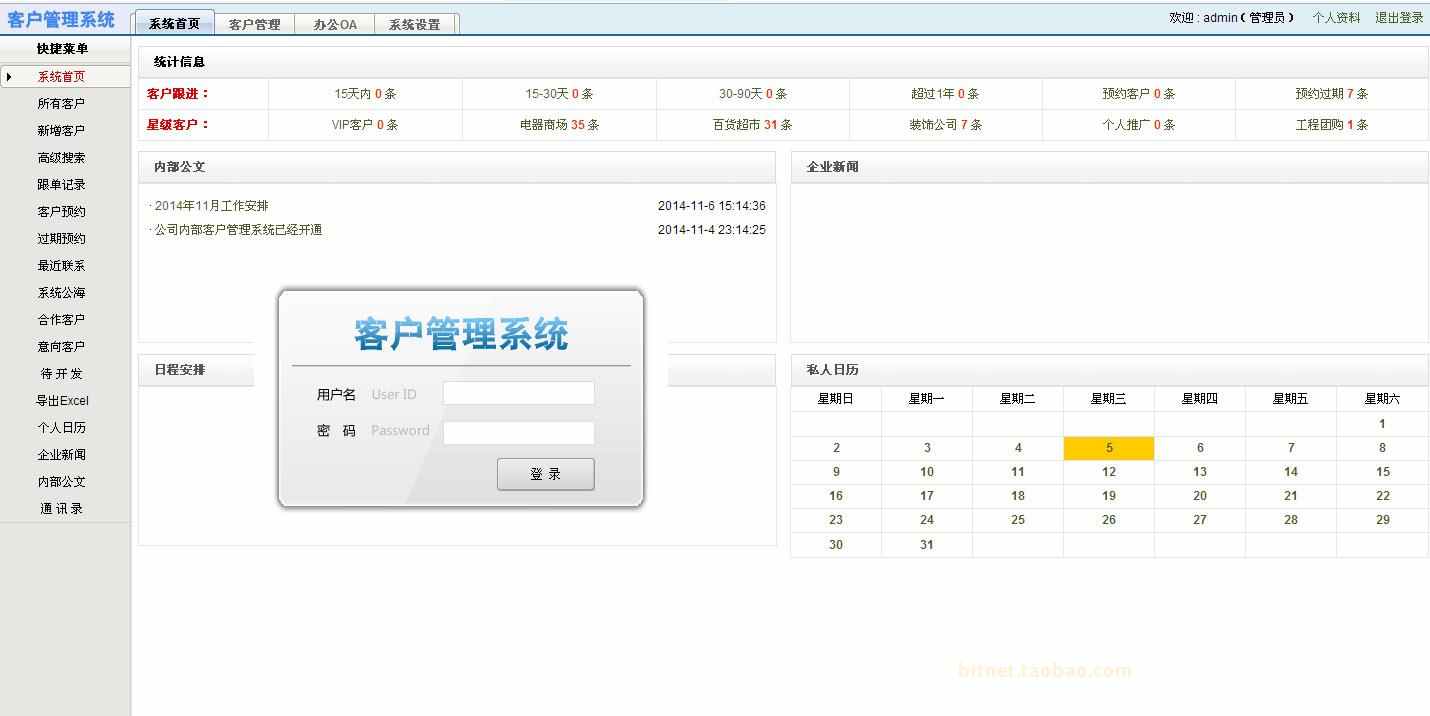Click the arrow marker beside 系统首页
The image size is (1430, 716).
click(9, 77)
